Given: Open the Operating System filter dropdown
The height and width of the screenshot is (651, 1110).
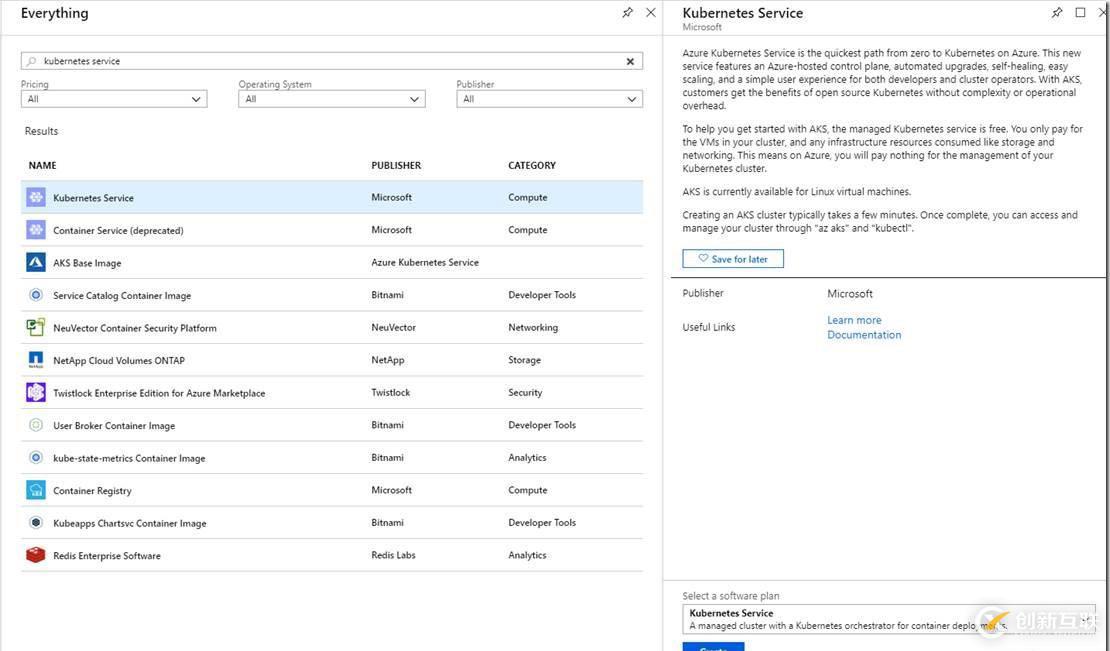Looking at the screenshot, I should (331, 99).
